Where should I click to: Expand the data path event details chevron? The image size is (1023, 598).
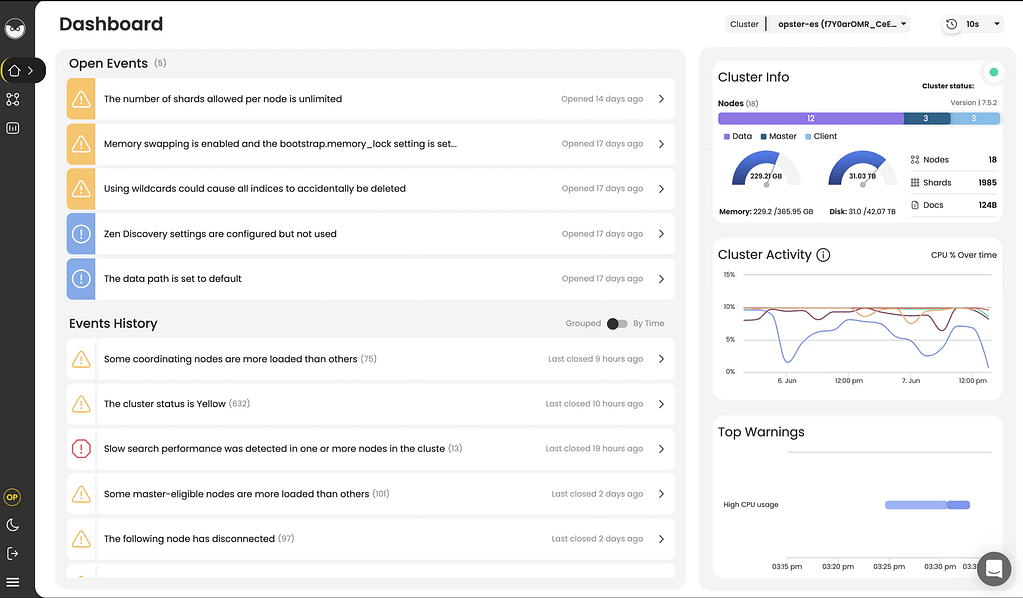pos(661,278)
